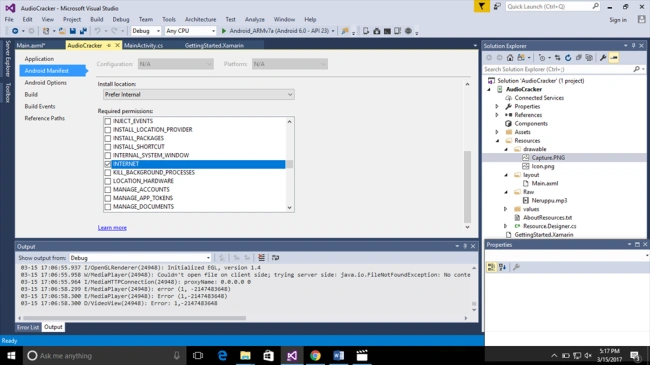Click the Refresh icon in Solution Explorer

tap(568, 58)
